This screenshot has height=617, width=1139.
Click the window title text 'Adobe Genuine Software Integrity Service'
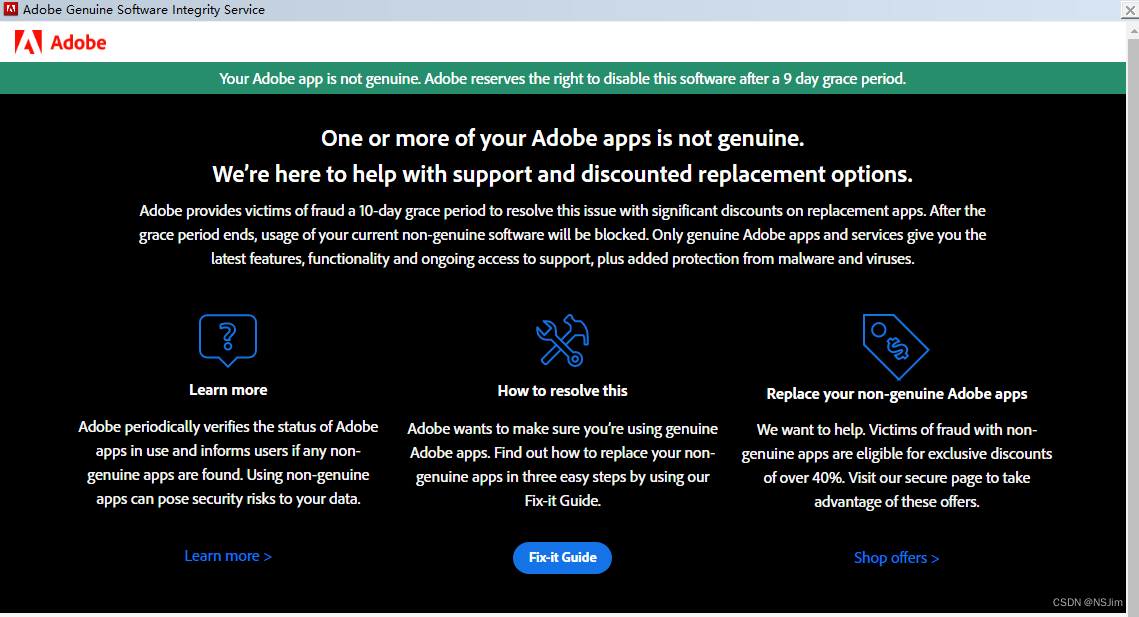(x=144, y=9)
